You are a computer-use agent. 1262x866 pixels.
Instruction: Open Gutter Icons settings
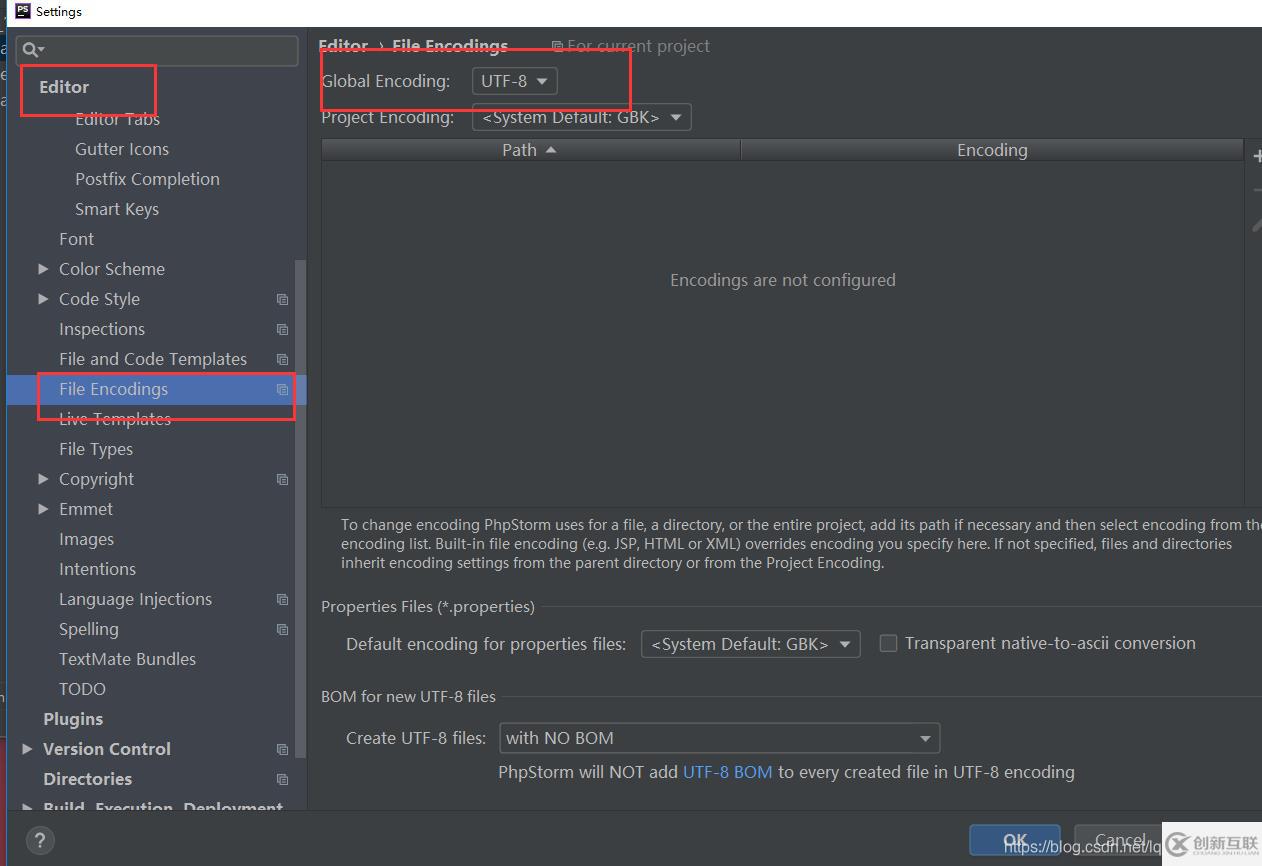coord(122,149)
